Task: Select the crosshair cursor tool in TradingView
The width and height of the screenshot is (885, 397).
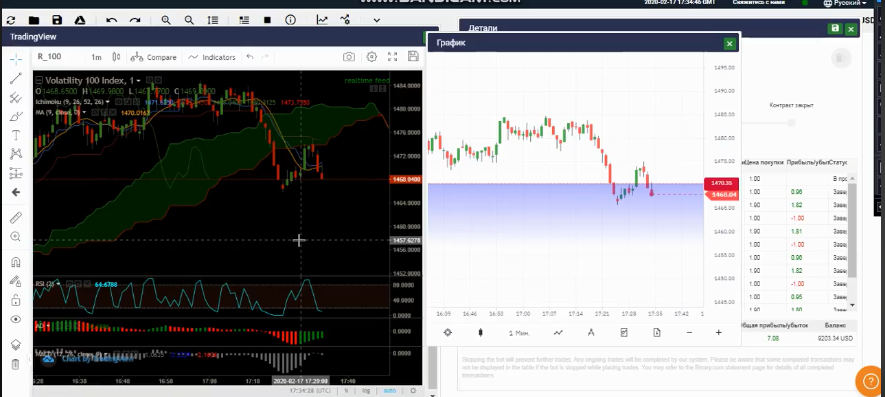Action: click(16, 59)
